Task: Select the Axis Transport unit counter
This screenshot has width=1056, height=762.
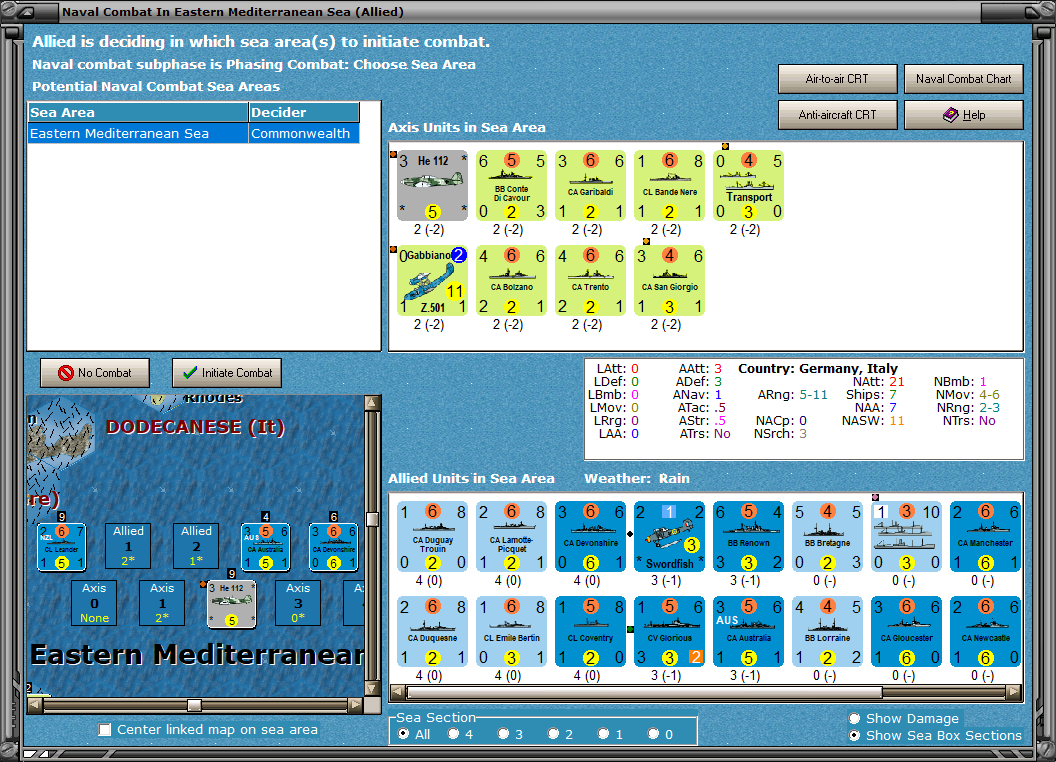Action: [x=748, y=185]
